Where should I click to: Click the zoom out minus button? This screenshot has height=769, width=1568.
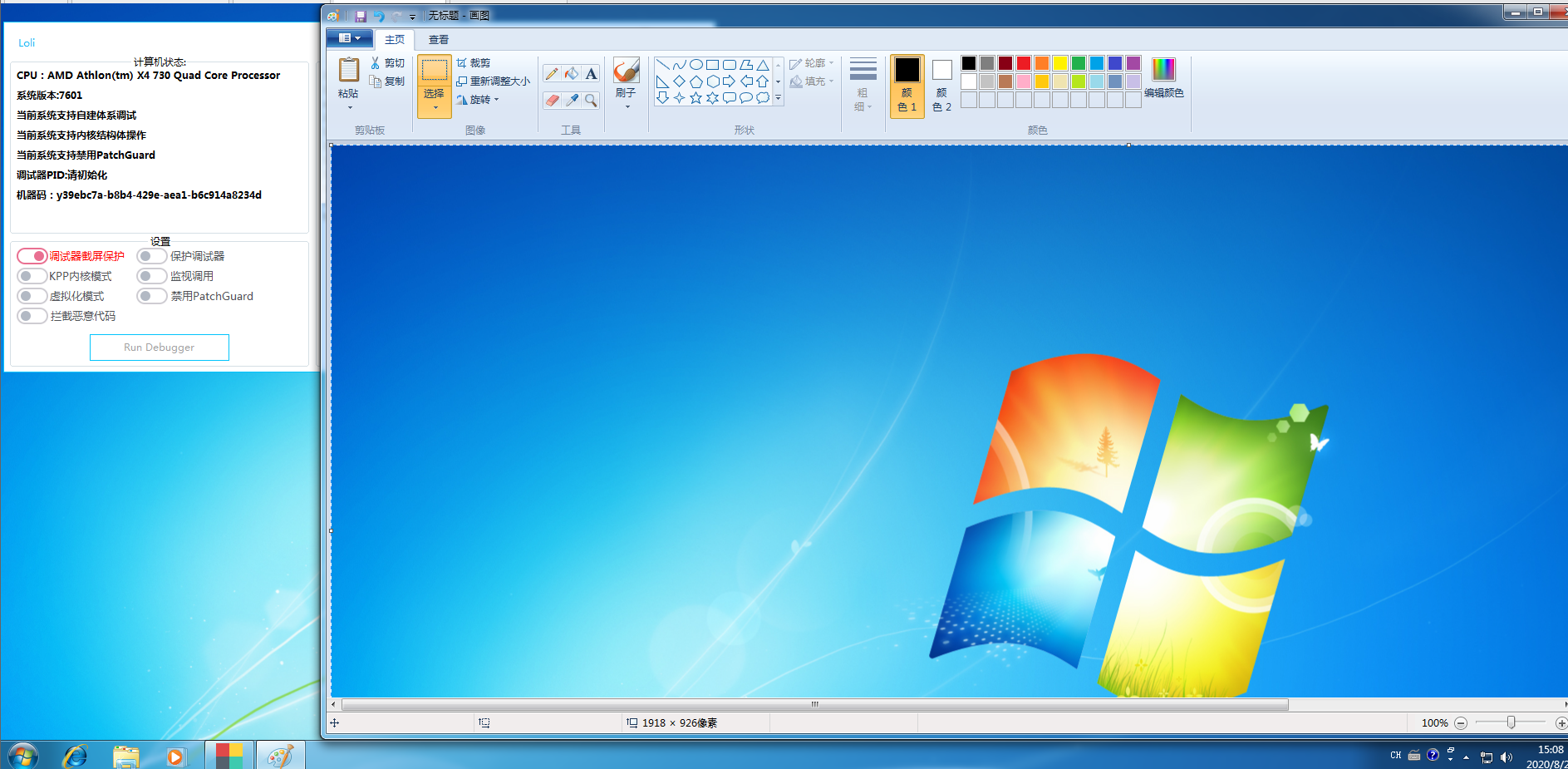point(1461,723)
